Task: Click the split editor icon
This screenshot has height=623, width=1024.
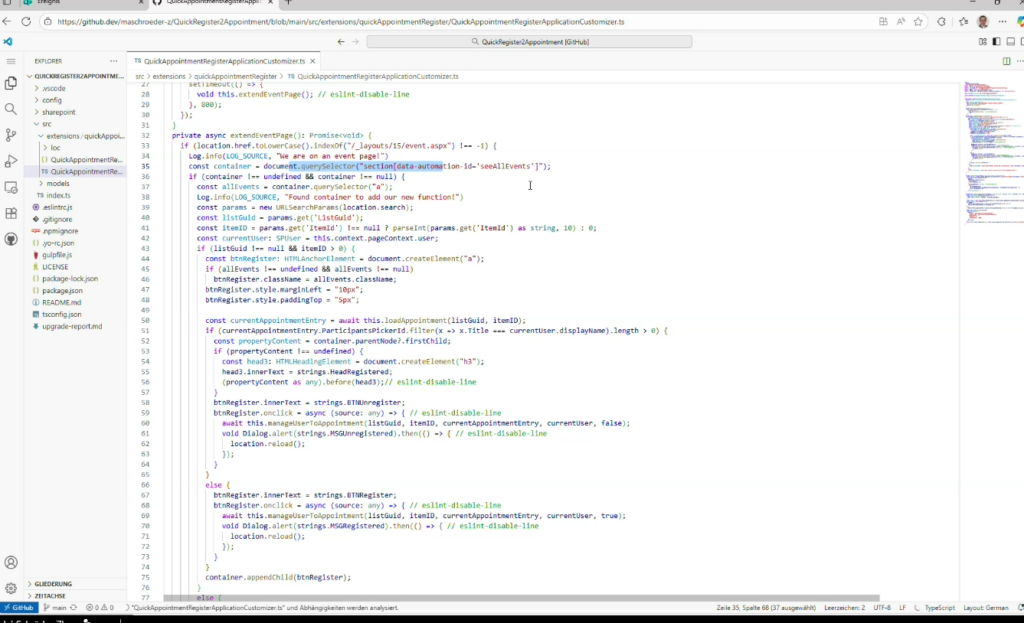Action: 1006,61
